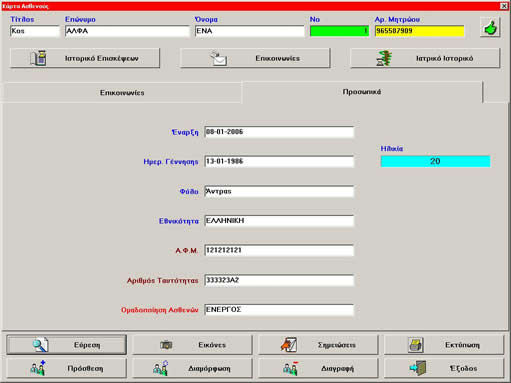Click the Έναρξη label

(185, 132)
